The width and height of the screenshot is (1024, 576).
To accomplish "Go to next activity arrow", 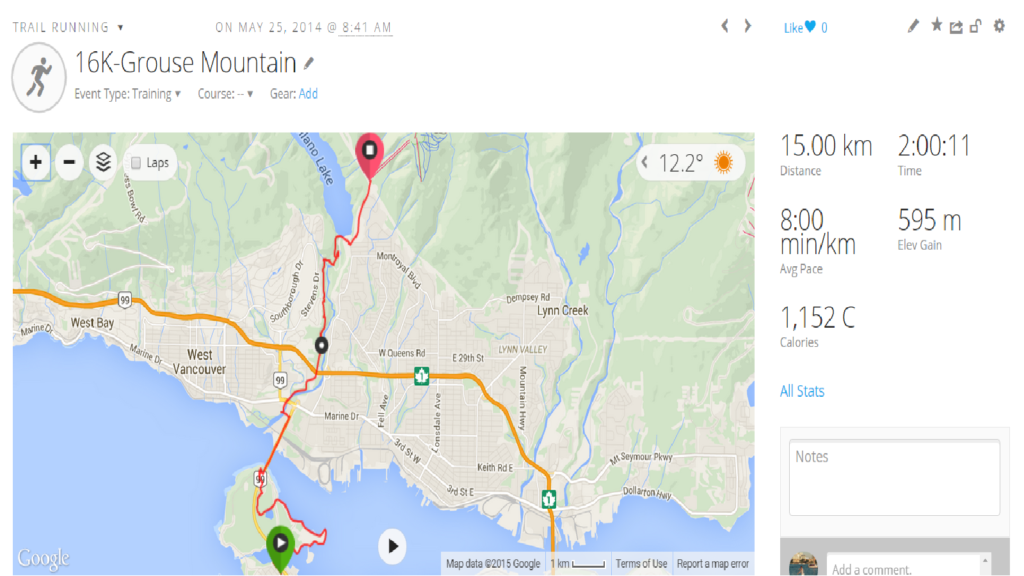I will [x=747, y=26].
